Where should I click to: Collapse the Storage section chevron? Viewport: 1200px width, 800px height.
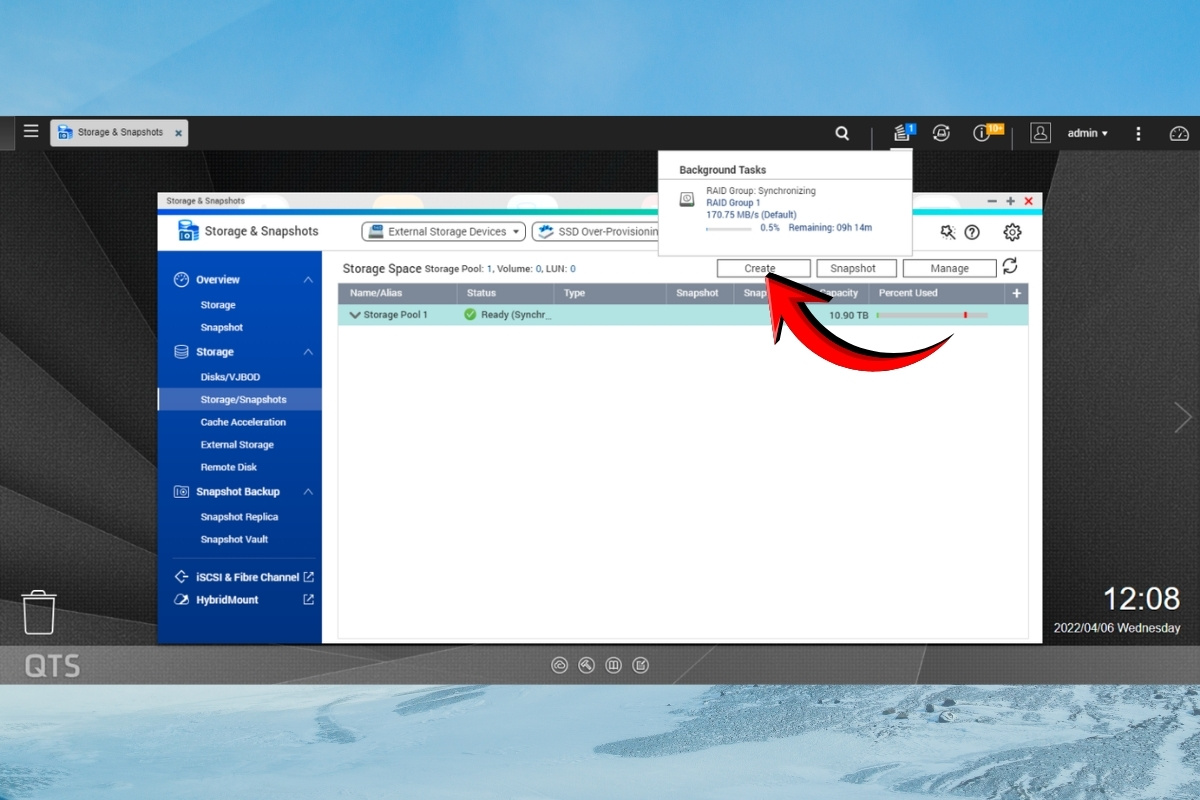point(308,352)
